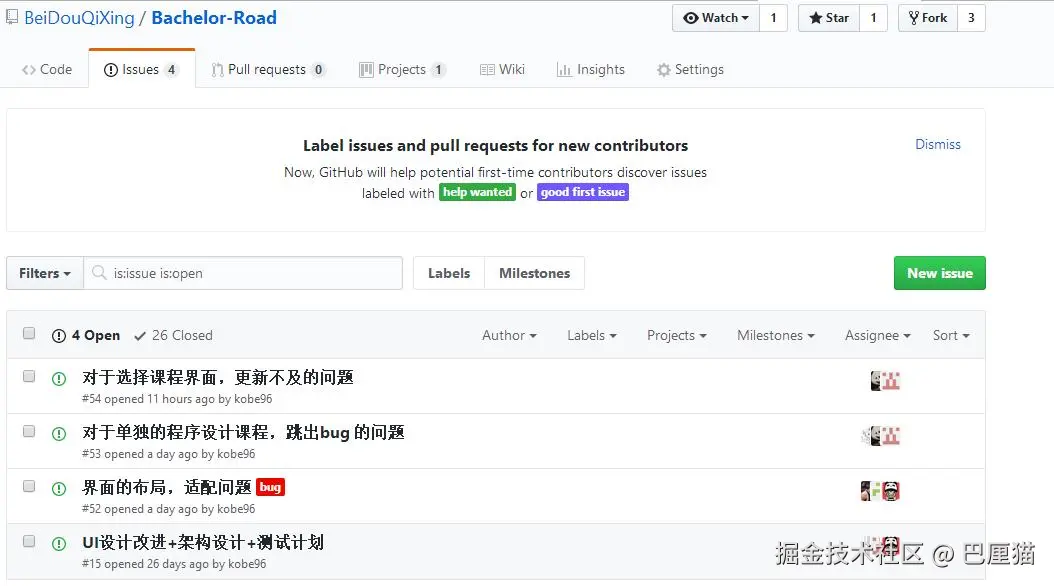Click the green help wanted label

coord(477,192)
